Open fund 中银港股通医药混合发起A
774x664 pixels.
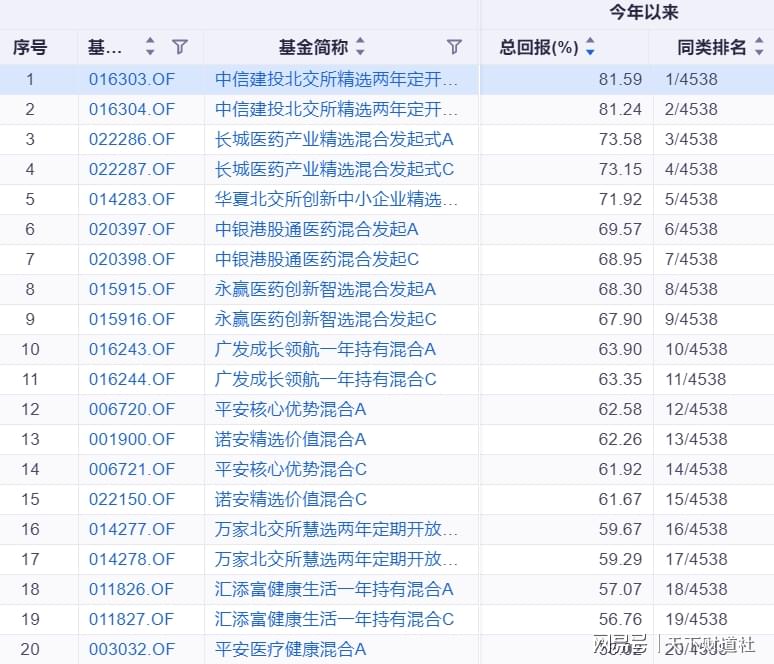tap(316, 229)
